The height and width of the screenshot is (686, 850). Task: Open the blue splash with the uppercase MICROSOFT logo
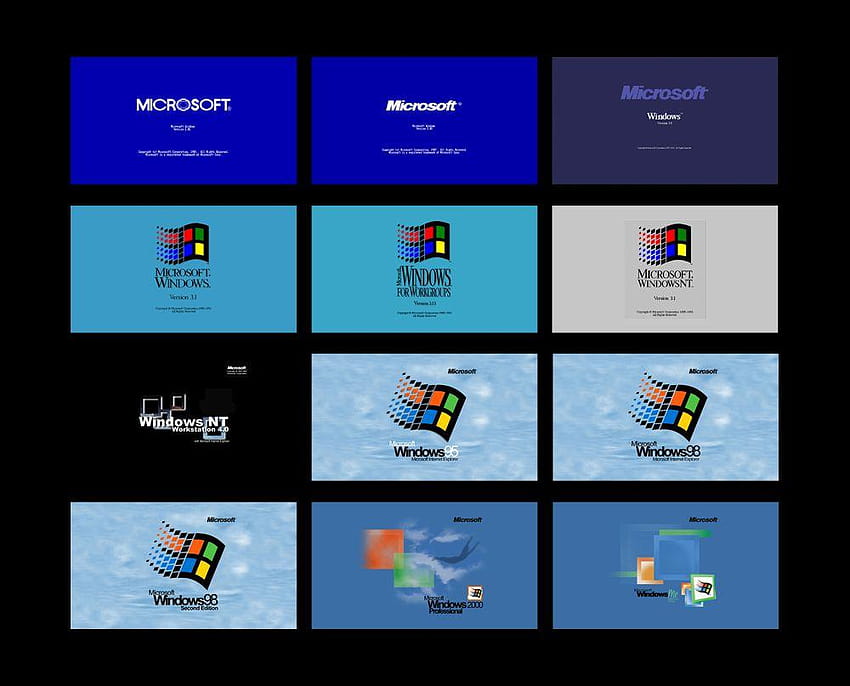point(184,120)
